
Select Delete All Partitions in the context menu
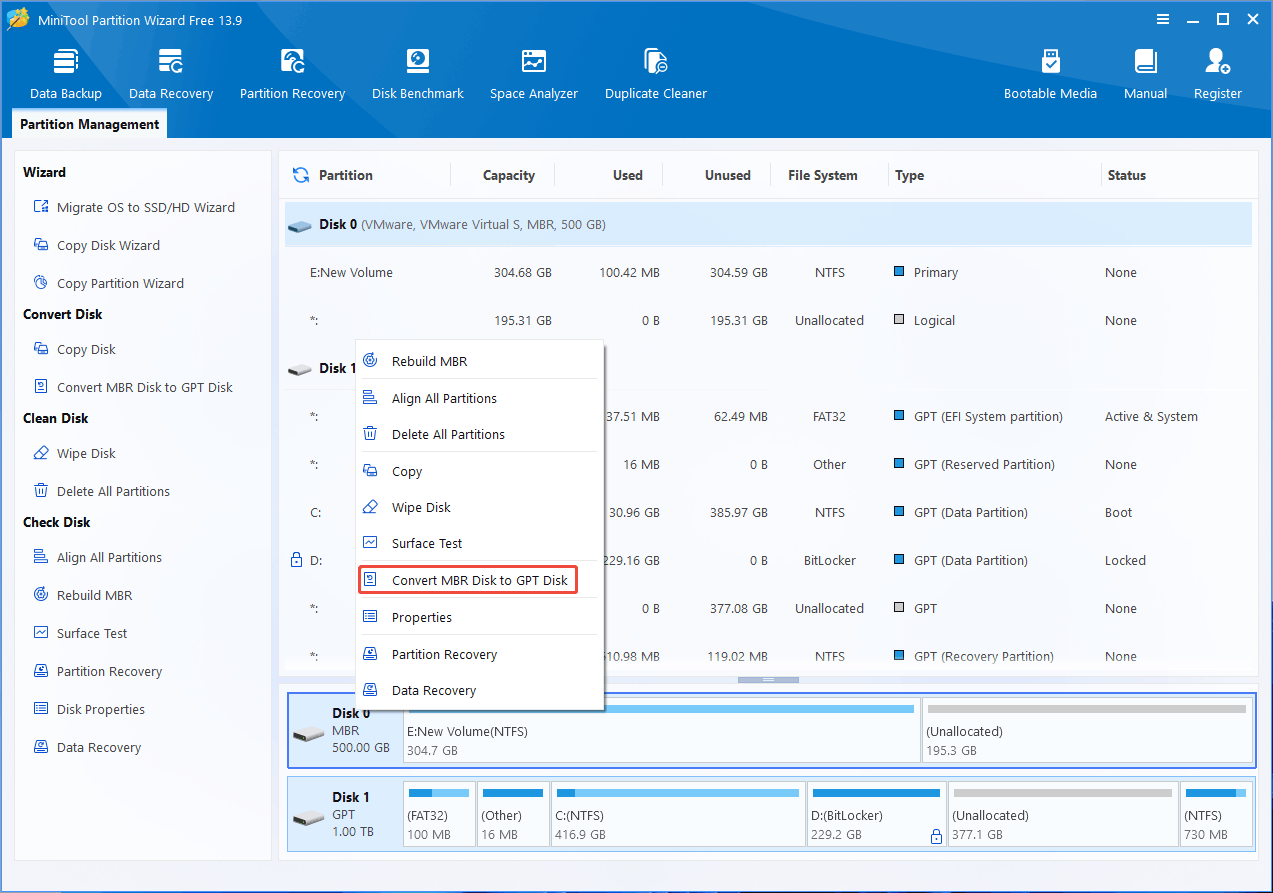coord(480,434)
